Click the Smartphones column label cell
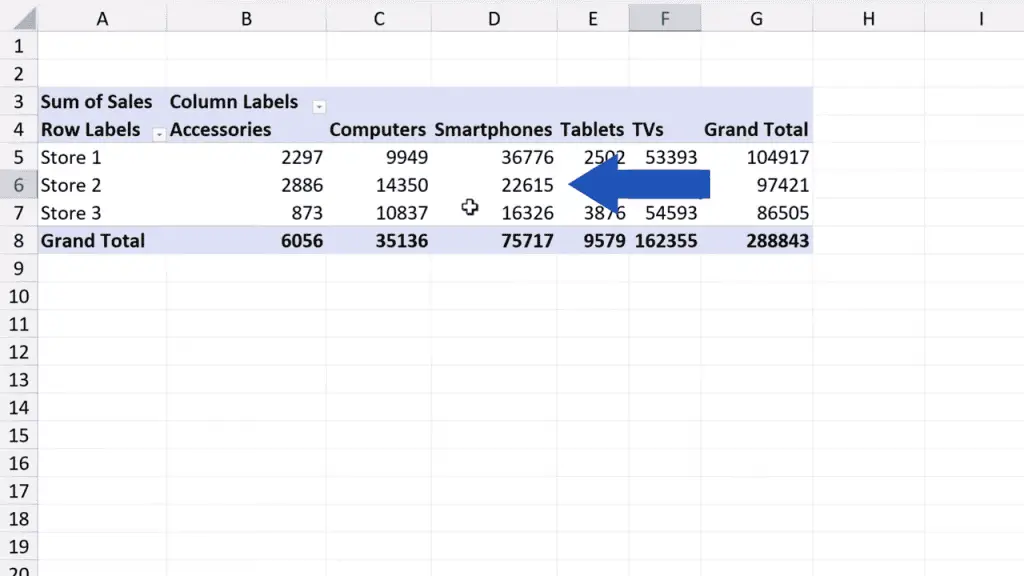This screenshot has width=1024, height=576. pos(493,130)
